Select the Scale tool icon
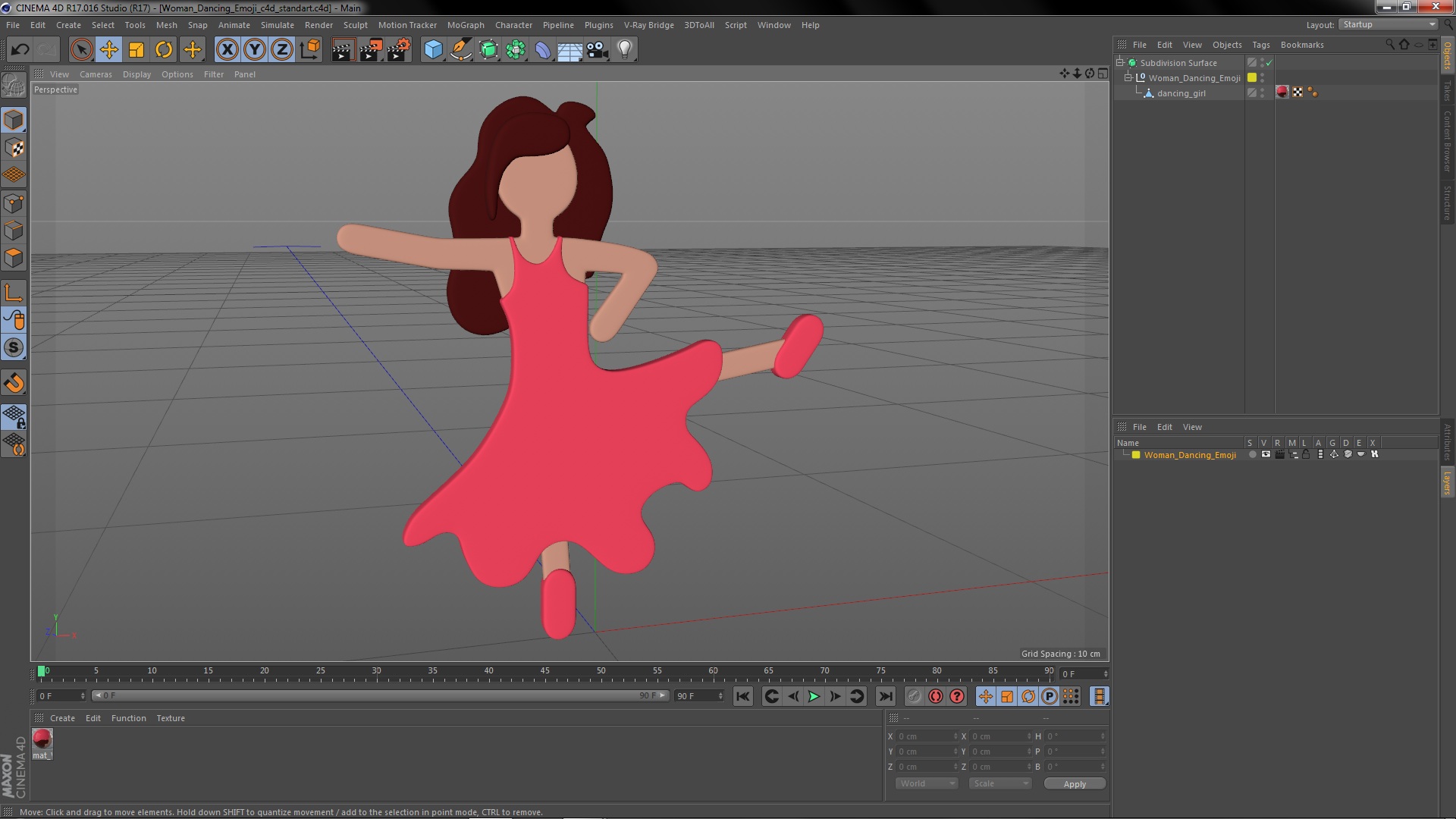1456x819 pixels. (136, 50)
